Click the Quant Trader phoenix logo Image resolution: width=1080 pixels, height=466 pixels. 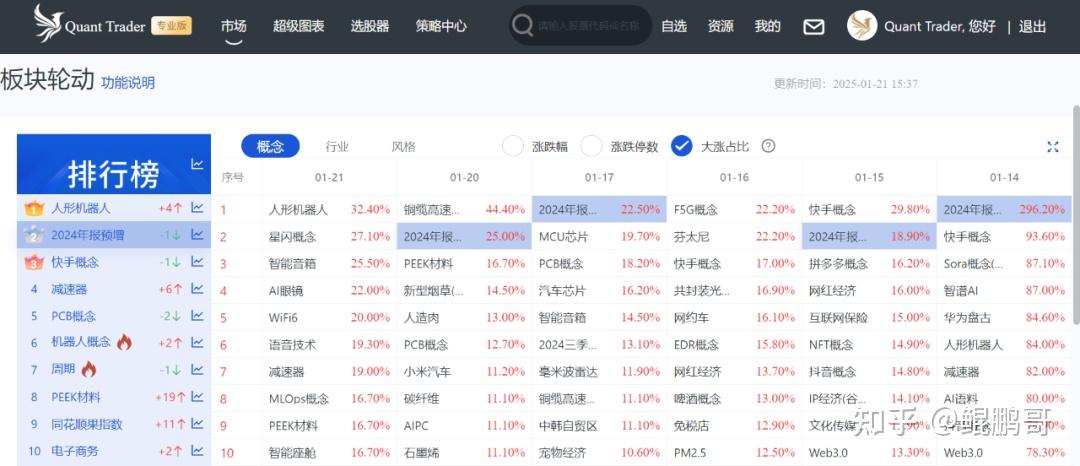point(48,24)
